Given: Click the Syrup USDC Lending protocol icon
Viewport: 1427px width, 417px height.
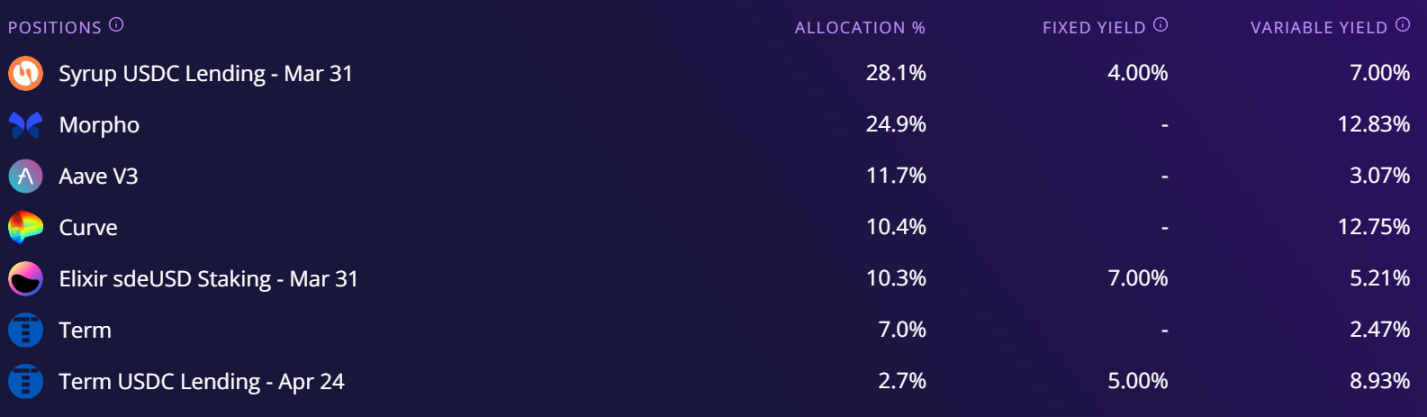Looking at the screenshot, I should point(25,74).
